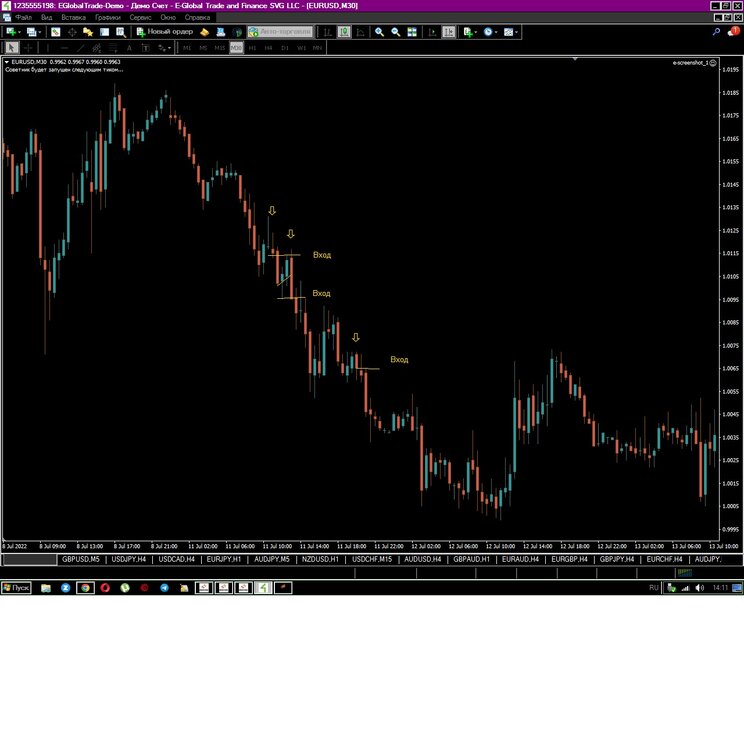Select the trendline tool

(80, 48)
